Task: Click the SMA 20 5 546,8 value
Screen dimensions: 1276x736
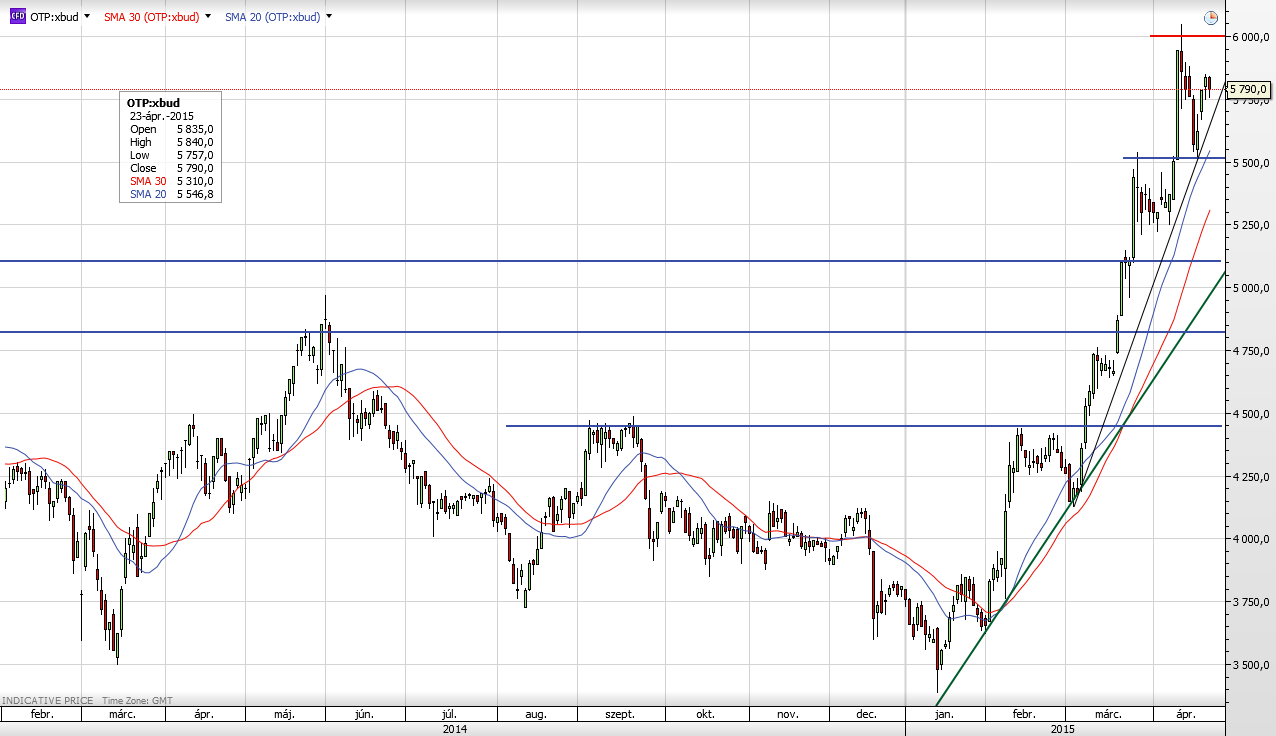Action: point(195,194)
